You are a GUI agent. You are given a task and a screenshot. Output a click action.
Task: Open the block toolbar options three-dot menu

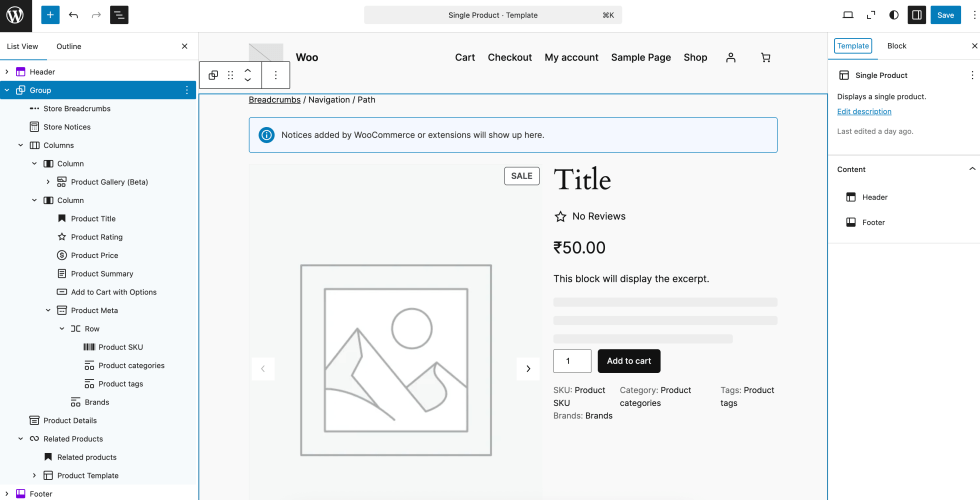[x=276, y=75]
